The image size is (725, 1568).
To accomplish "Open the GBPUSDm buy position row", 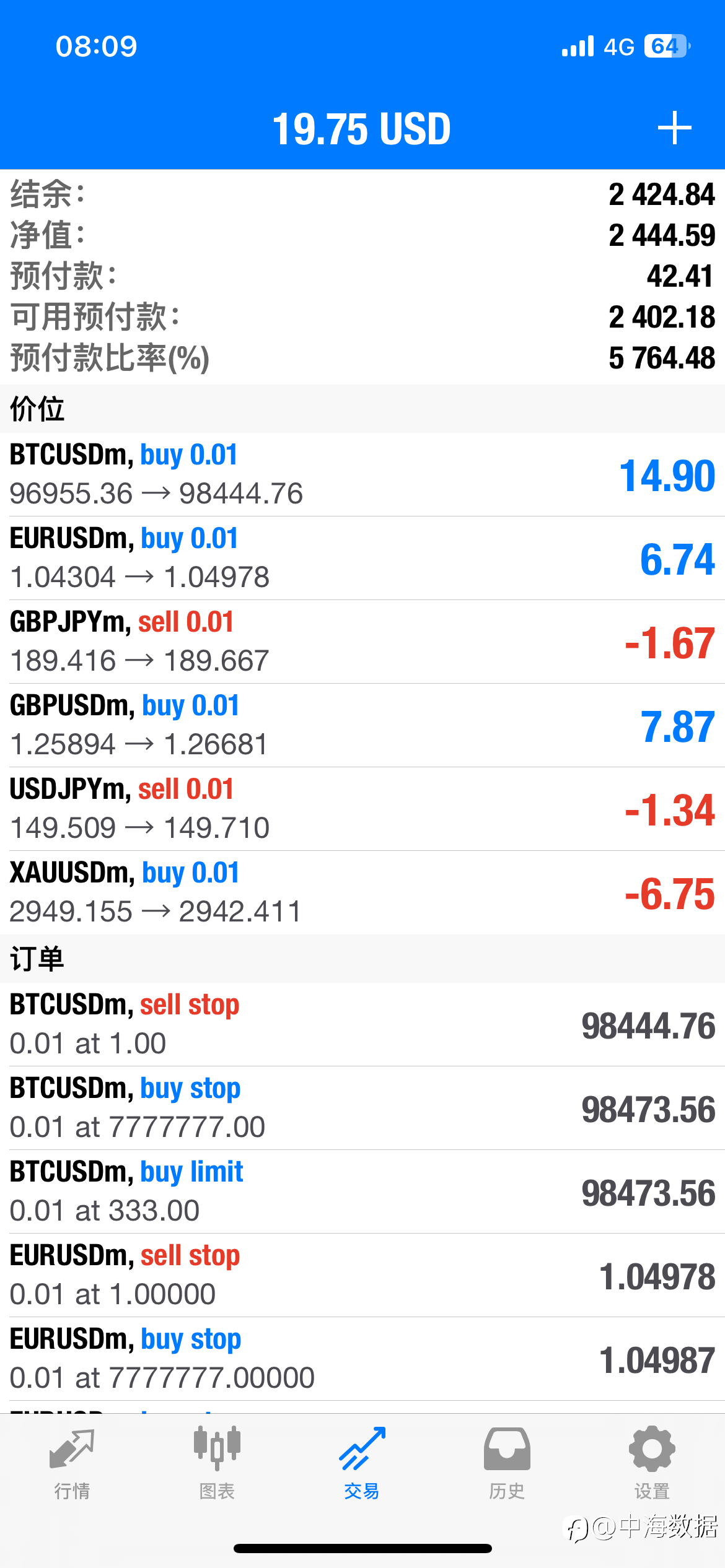I will coord(362,725).
